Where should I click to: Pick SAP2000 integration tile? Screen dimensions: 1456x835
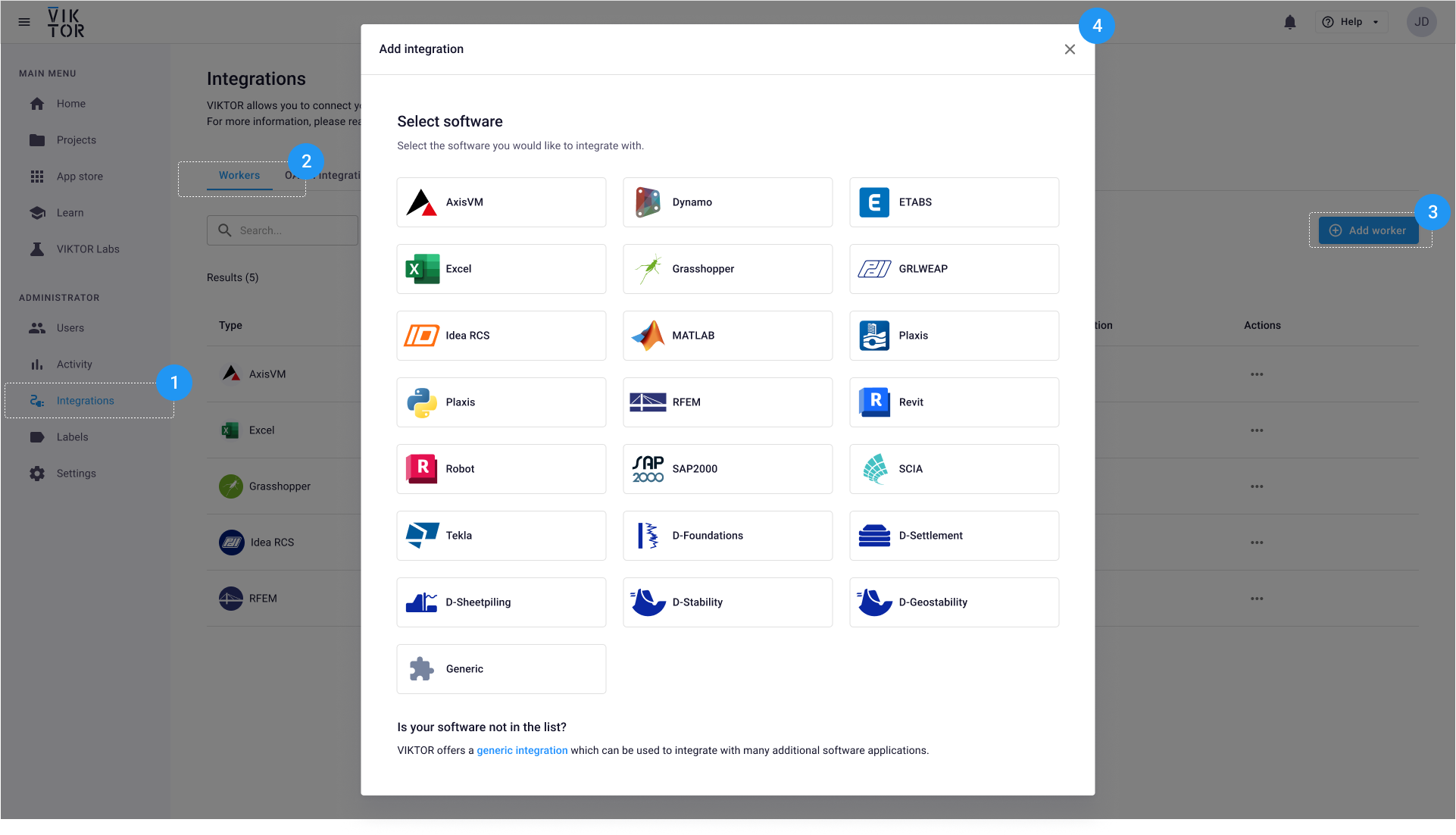(727, 469)
